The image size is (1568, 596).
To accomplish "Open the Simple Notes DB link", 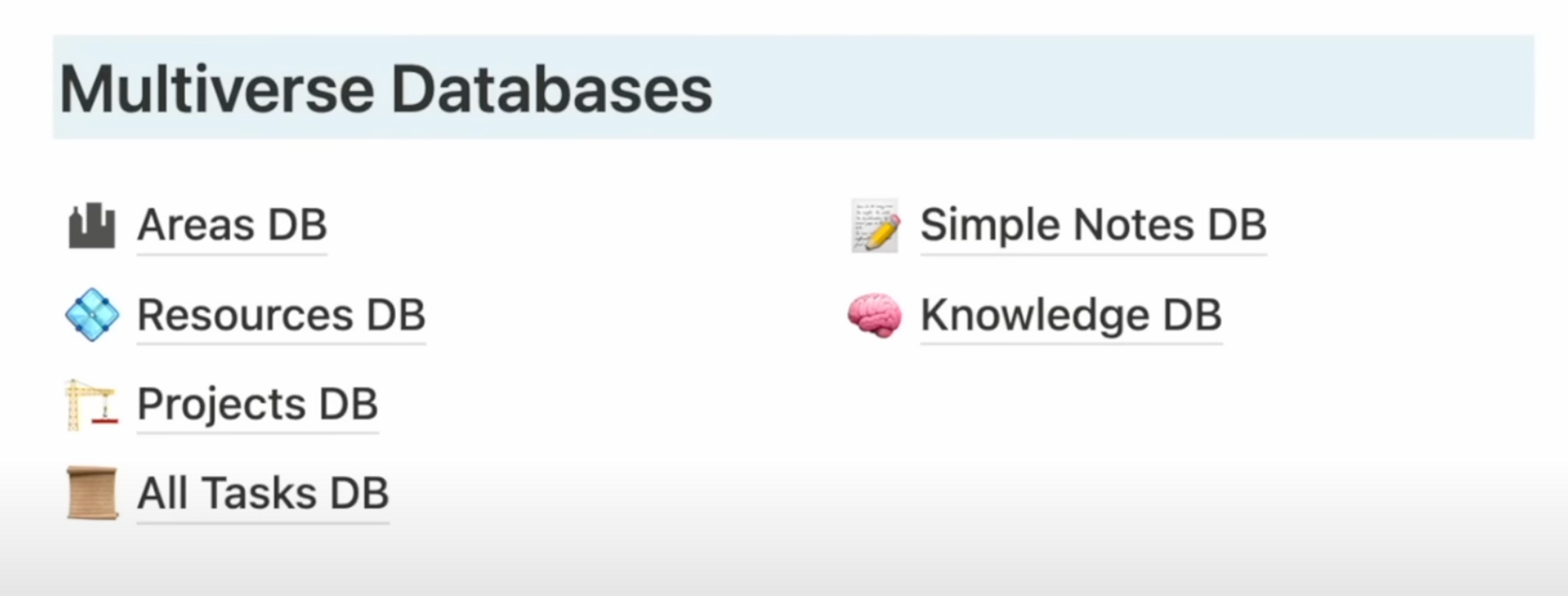I will click(1094, 226).
